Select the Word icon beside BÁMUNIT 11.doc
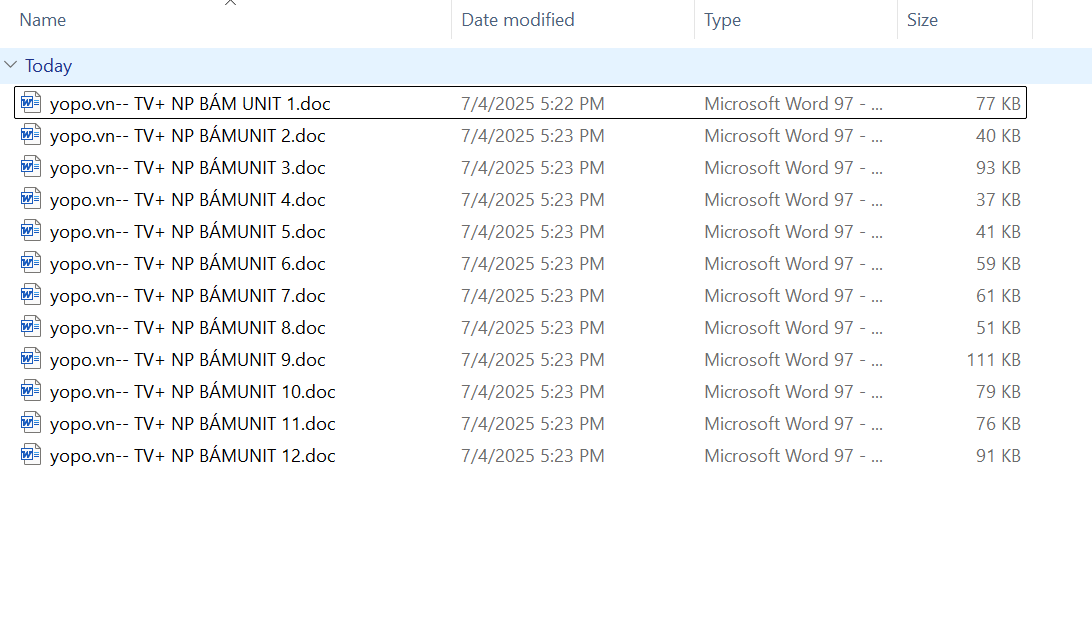Screen dimensions: 1092x643 pyautogui.click(x=31, y=423)
